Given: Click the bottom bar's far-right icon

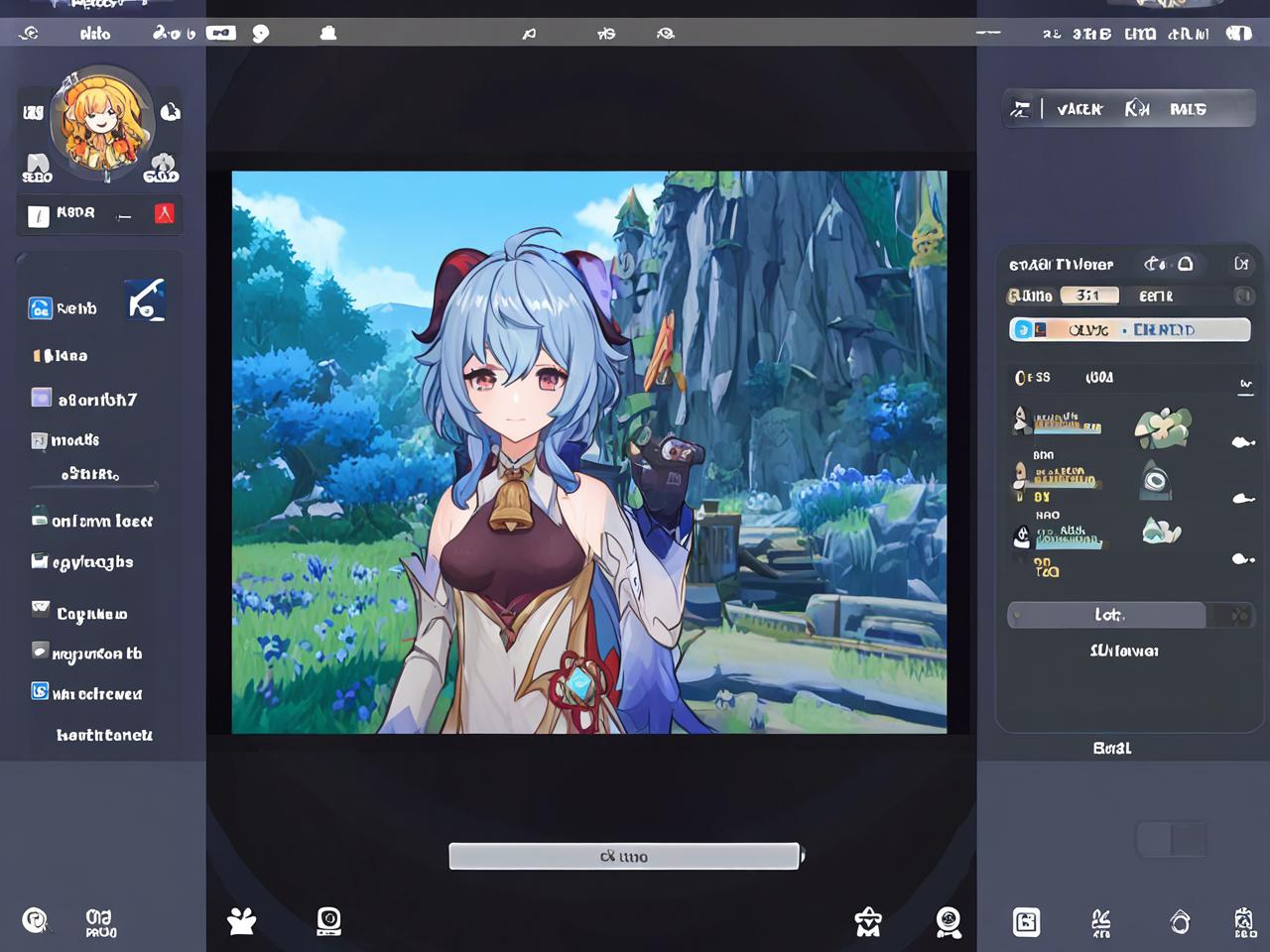Looking at the screenshot, I should point(1245,922).
